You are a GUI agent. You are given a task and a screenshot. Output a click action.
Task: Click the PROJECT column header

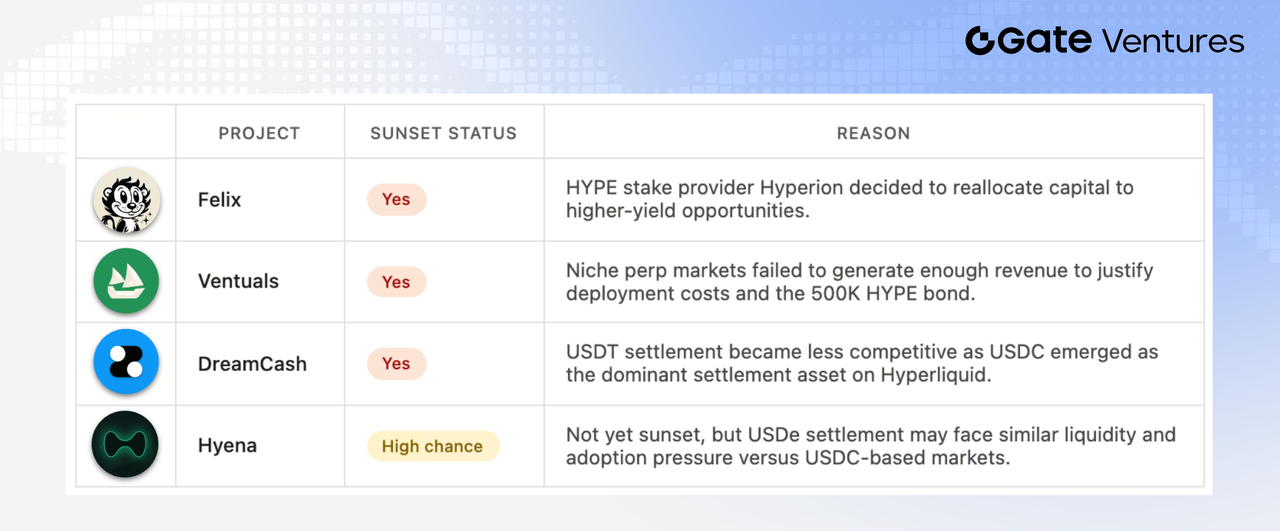tap(259, 133)
